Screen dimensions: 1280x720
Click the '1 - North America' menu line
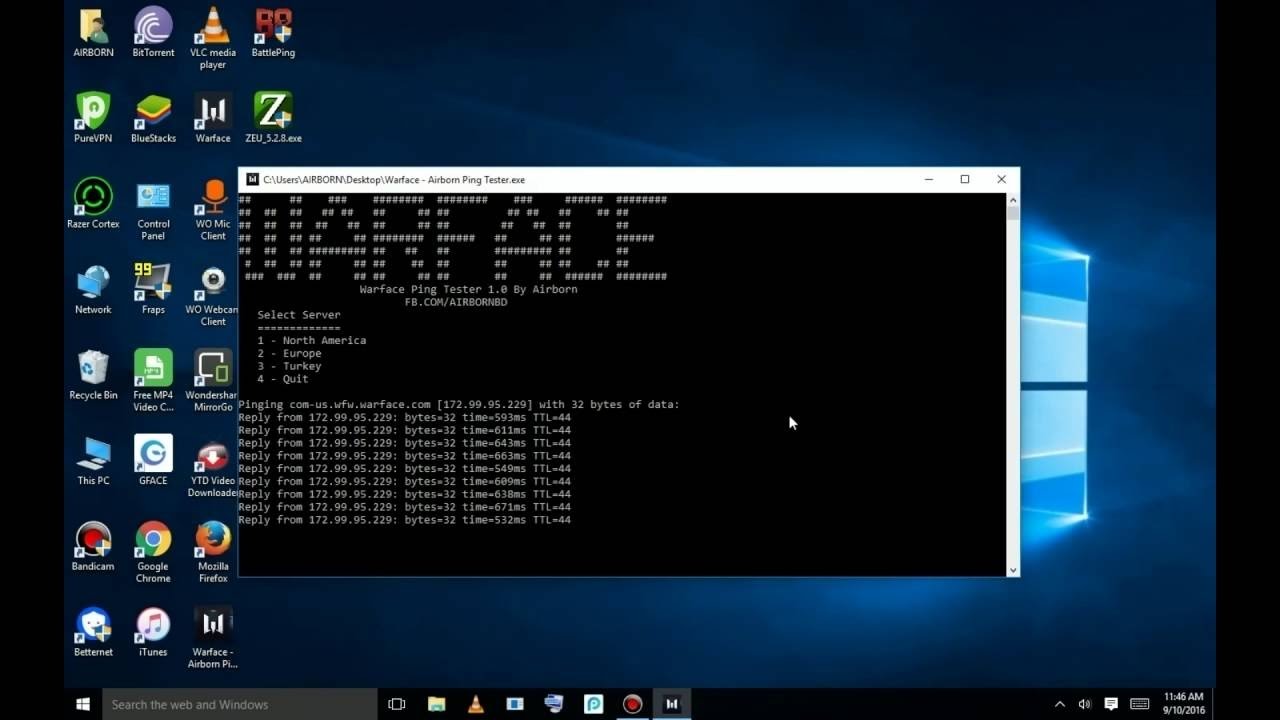point(311,340)
